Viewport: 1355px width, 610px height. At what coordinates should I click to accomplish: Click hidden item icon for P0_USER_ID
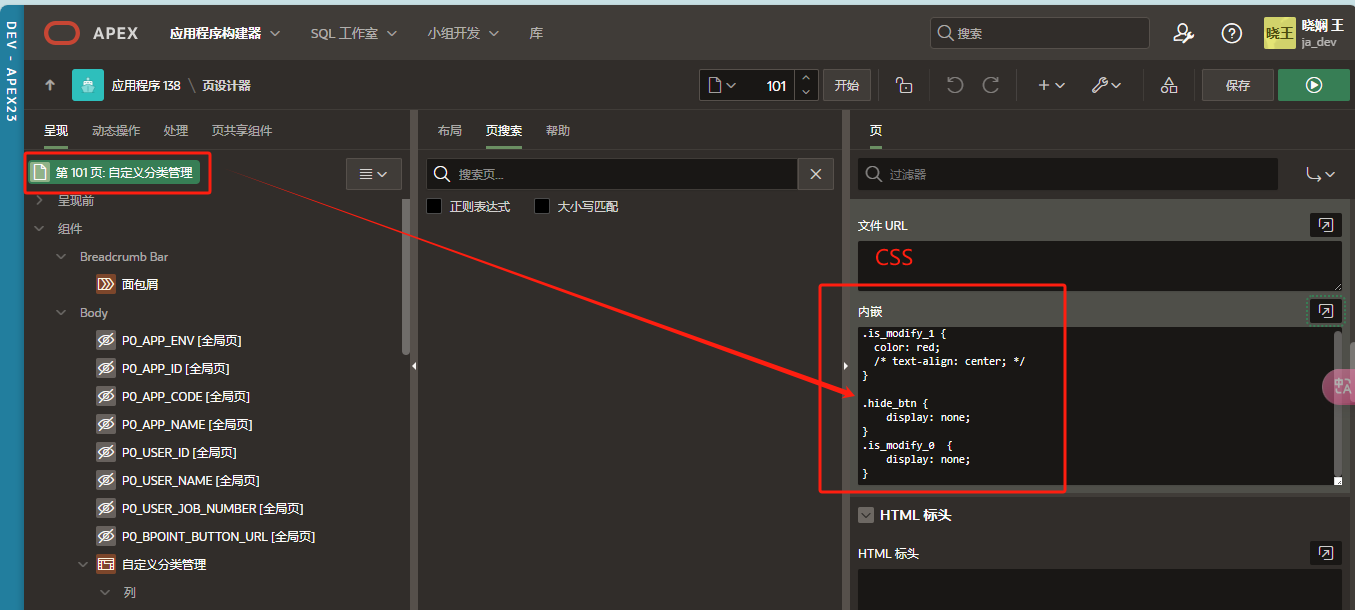[106, 452]
